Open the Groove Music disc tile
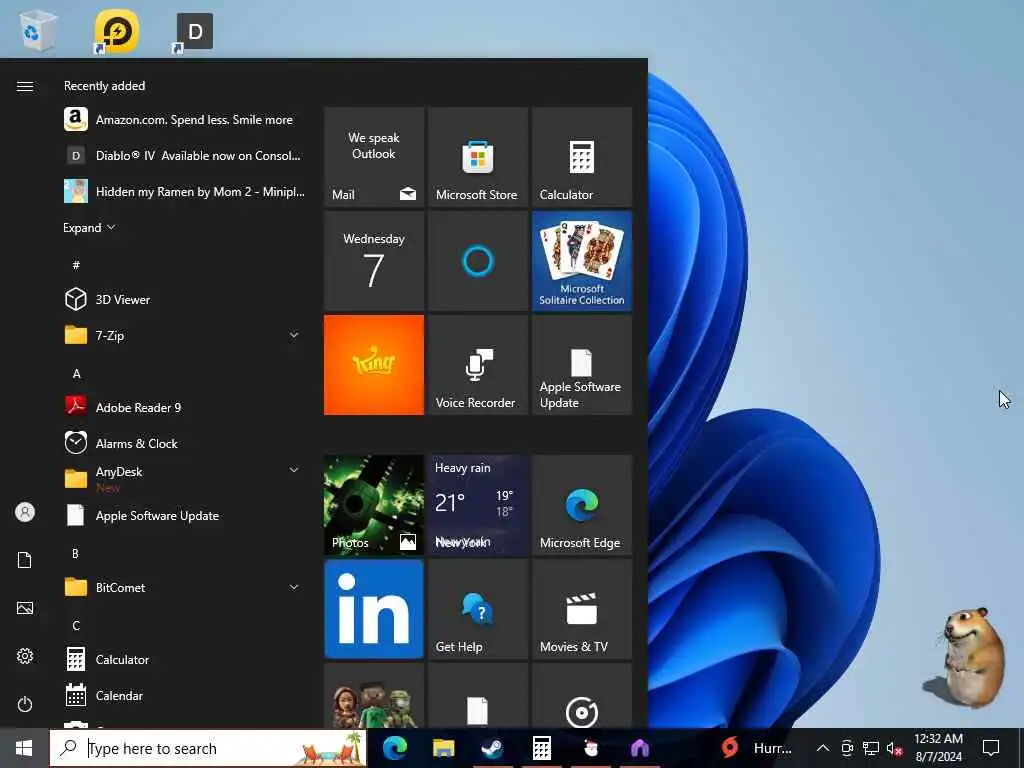This screenshot has width=1024, height=768. [x=582, y=696]
